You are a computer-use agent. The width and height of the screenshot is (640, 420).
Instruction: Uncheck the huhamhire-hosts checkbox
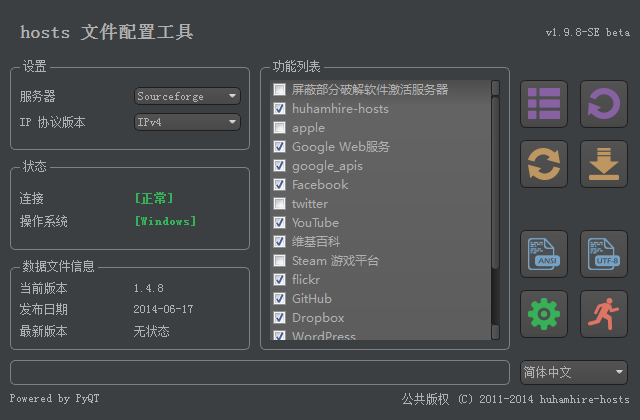point(280,109)
